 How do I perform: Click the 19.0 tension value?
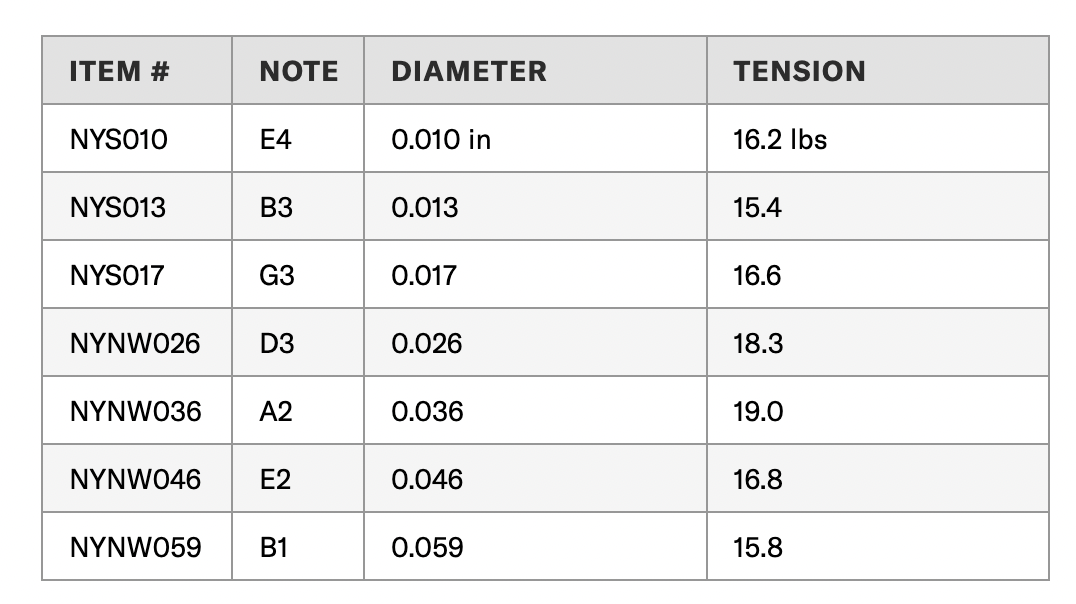tap(758, 411)
